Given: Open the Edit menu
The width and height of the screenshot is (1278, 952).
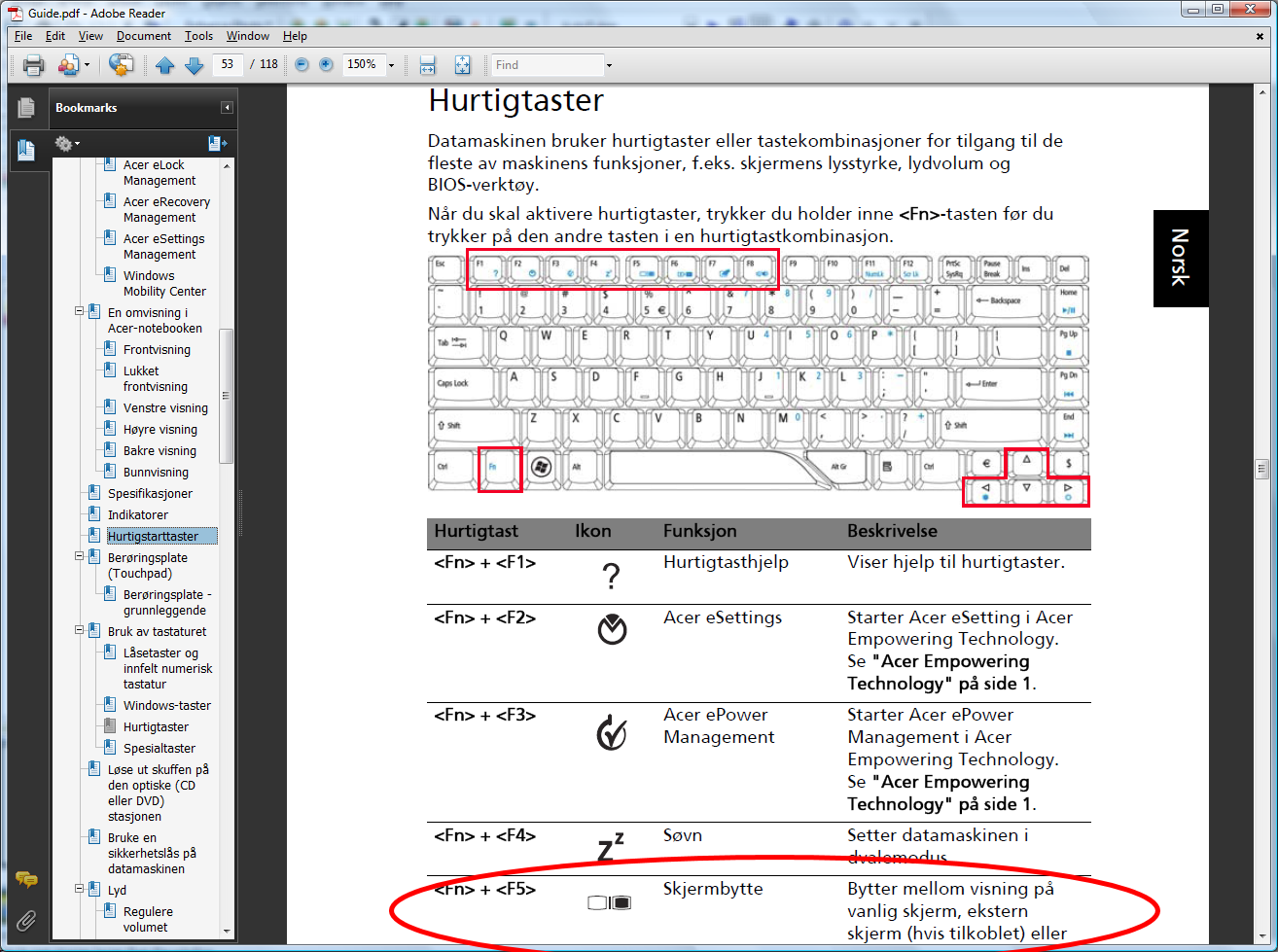Looking at the screenshot, I should point(55,36).
